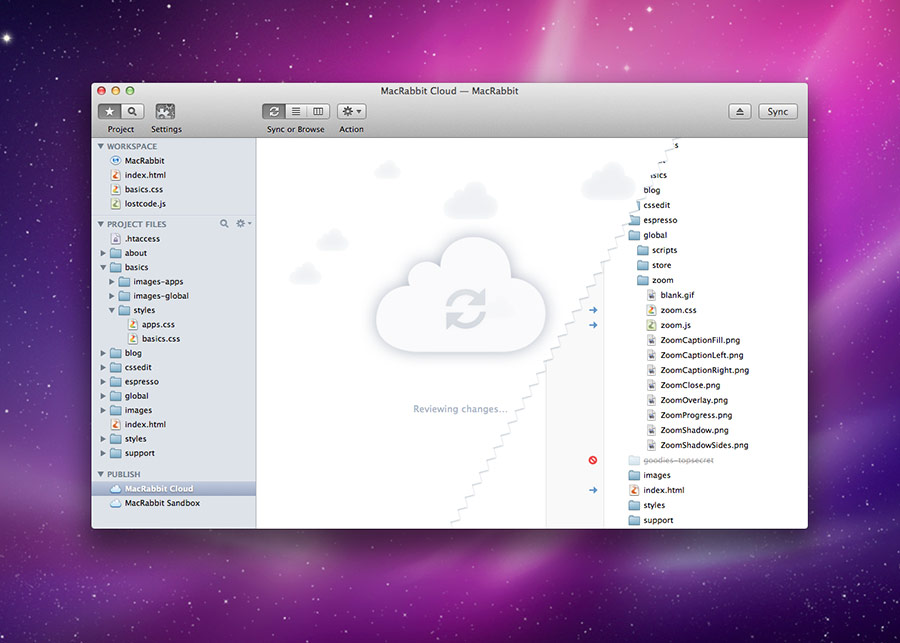Select index.html in project files
The image size is (900, 643).
173,424
